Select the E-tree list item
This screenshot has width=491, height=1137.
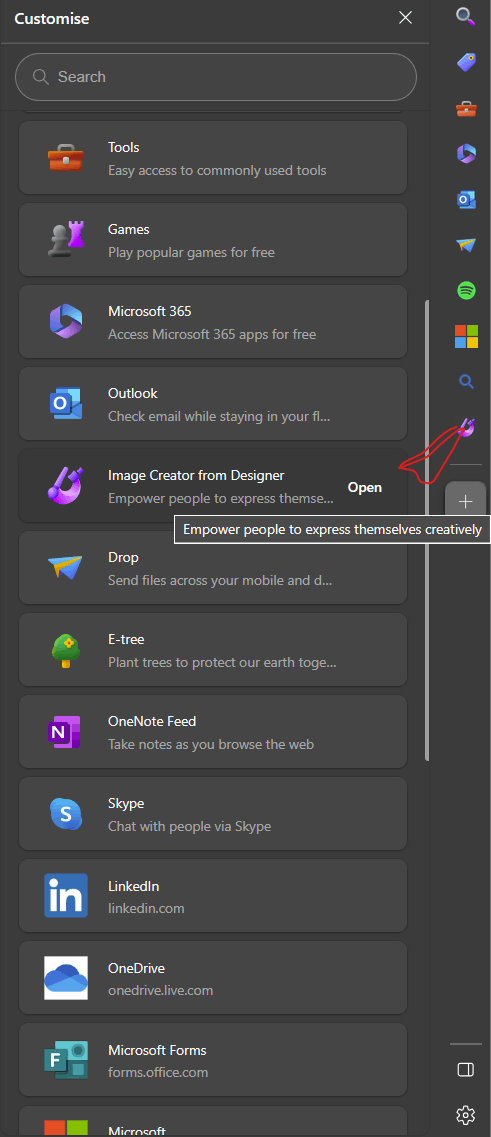pos(213,650)
